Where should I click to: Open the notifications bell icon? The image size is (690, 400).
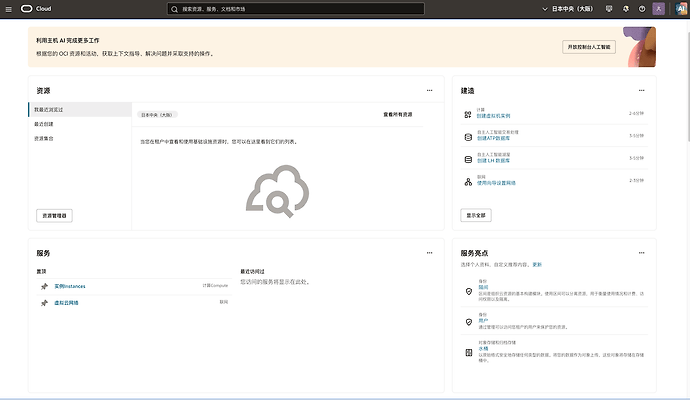click(626, 9)
